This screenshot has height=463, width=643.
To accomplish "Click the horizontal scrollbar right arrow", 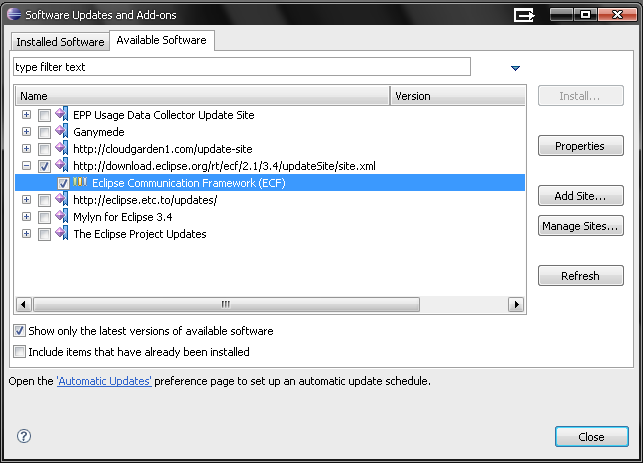I will point(516,304).
